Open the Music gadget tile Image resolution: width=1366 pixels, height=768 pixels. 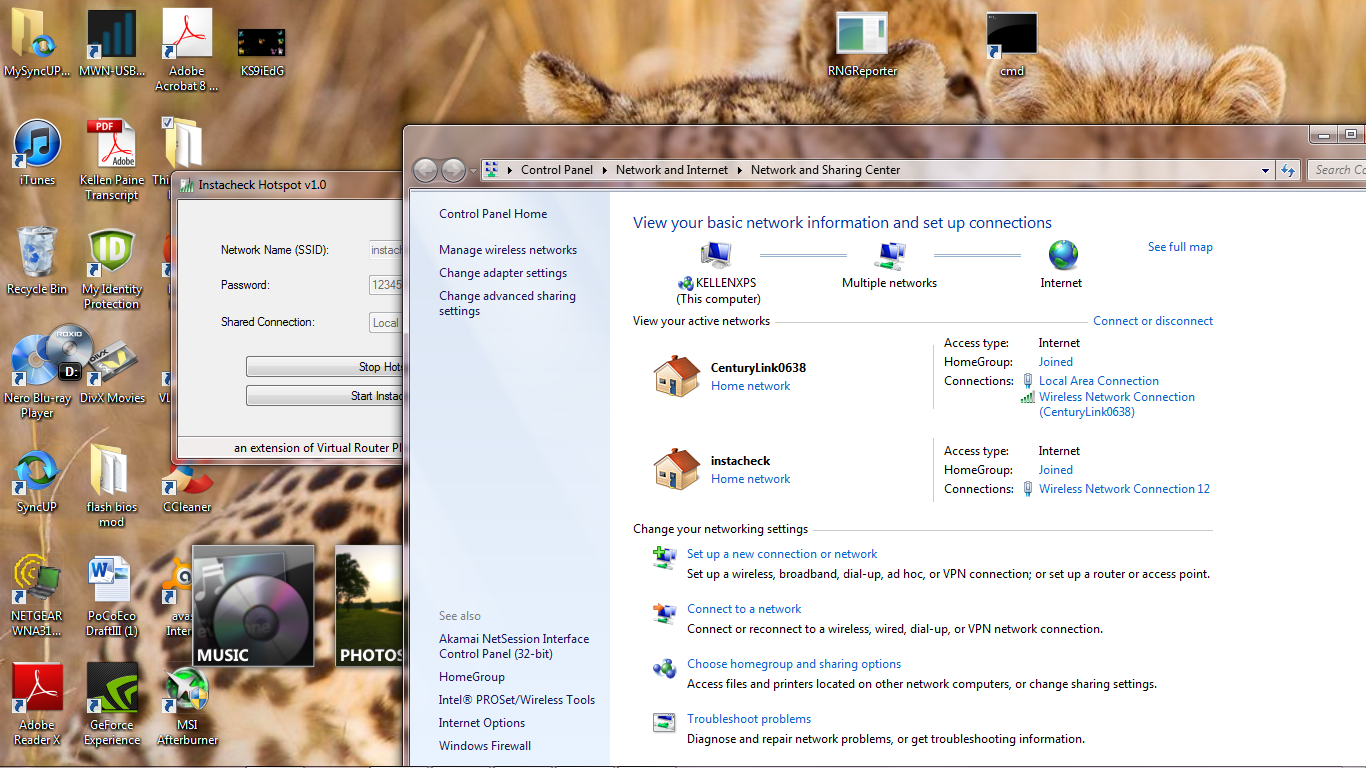[253, 606]
